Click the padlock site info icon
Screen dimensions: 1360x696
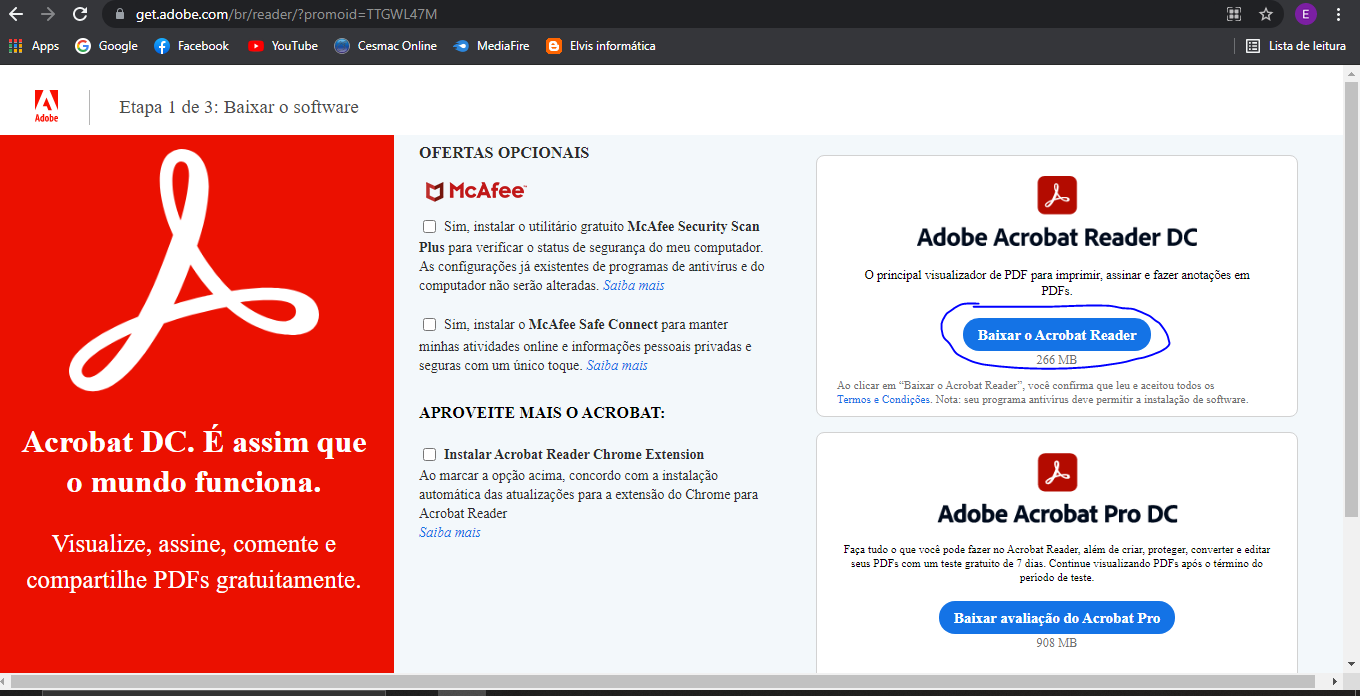click(119, 14)
